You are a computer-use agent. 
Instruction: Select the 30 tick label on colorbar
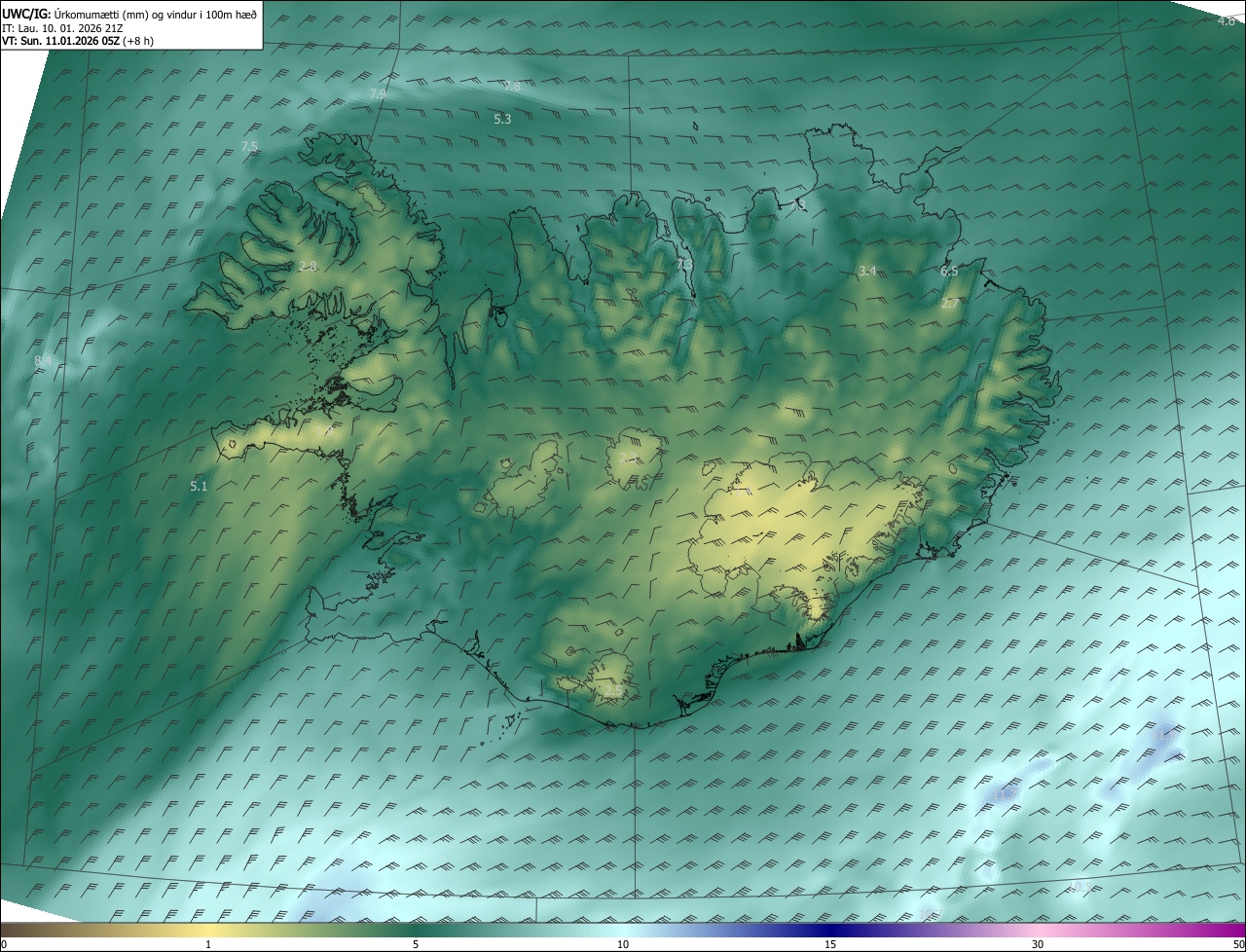pos(1038,944)
